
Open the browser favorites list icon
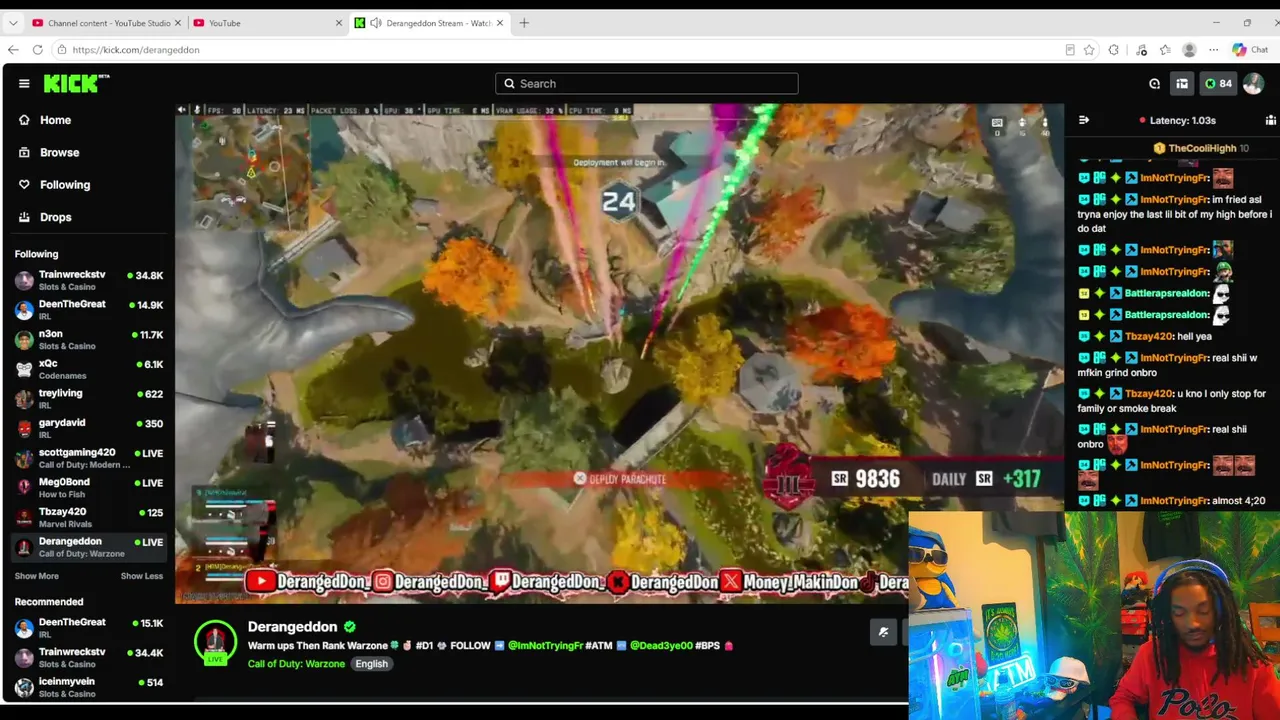pos(1165,50)
